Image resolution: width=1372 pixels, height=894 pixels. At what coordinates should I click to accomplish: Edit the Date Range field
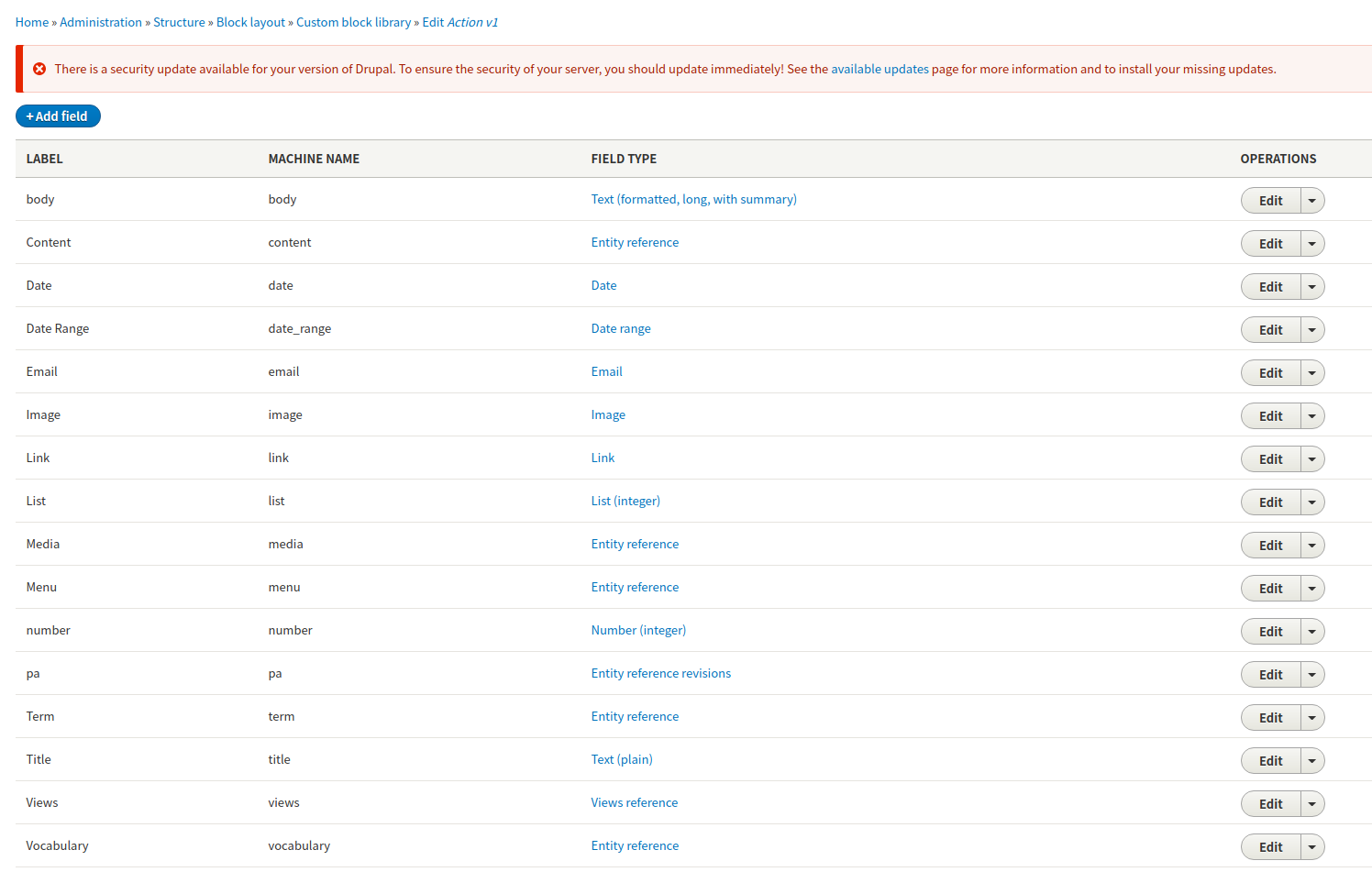click(1270, 330)
